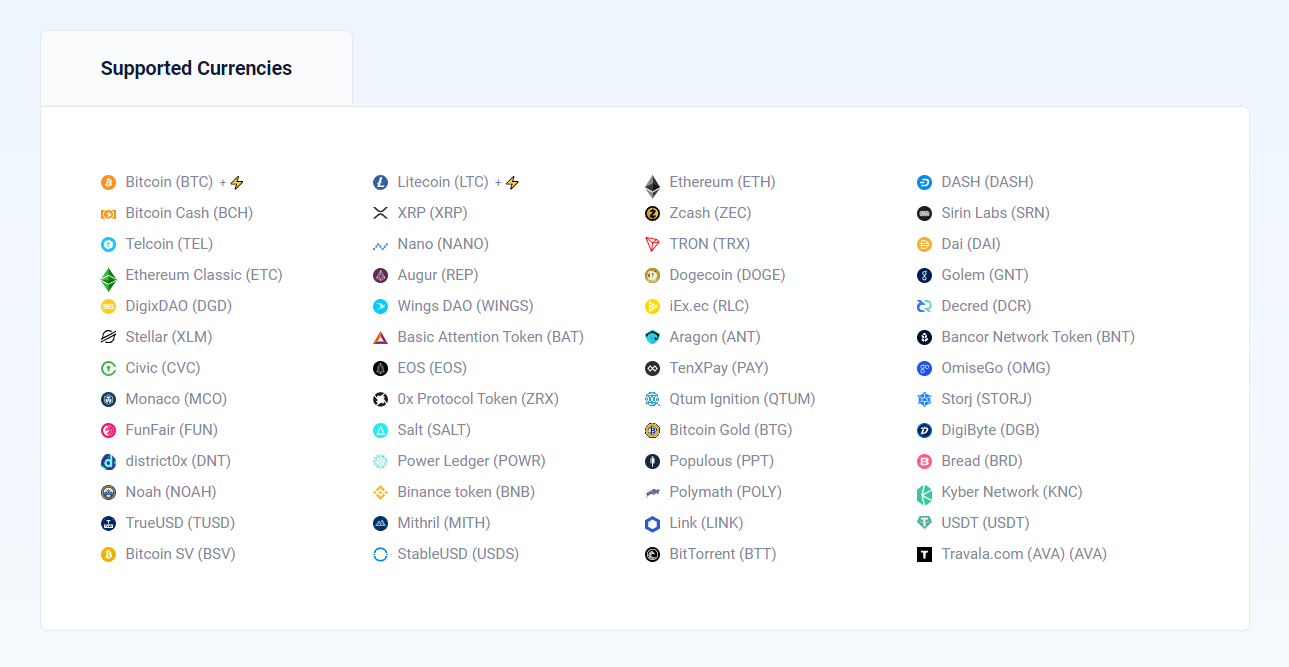Click the Storj (STORJ) icon
This screenshot has width=1289, height=667.
tap(924, 400)
